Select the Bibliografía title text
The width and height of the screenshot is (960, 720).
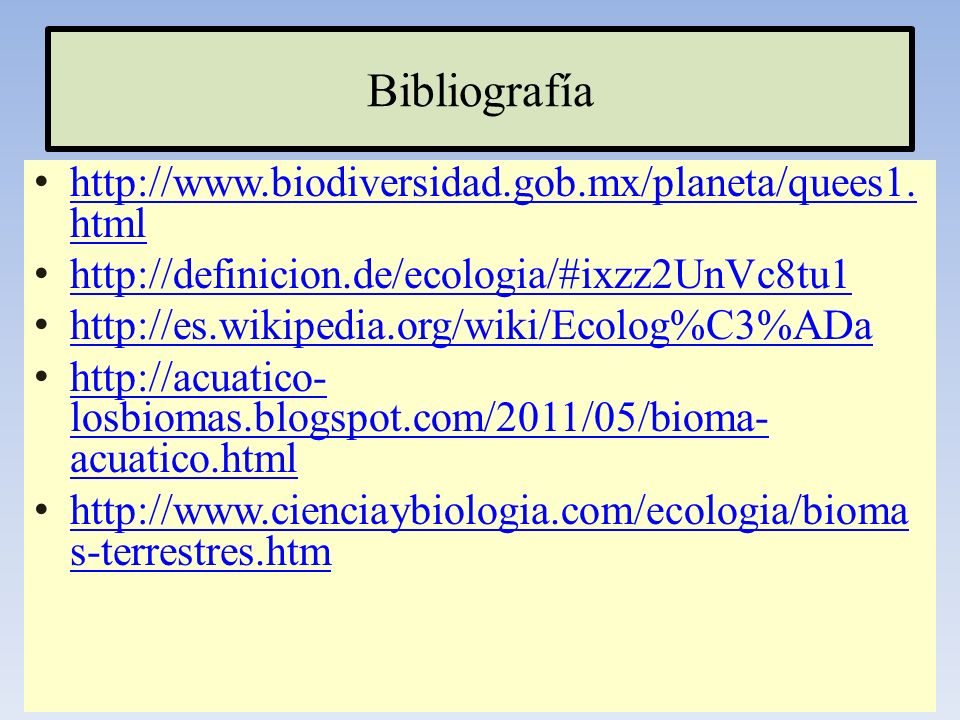(480, 92)
